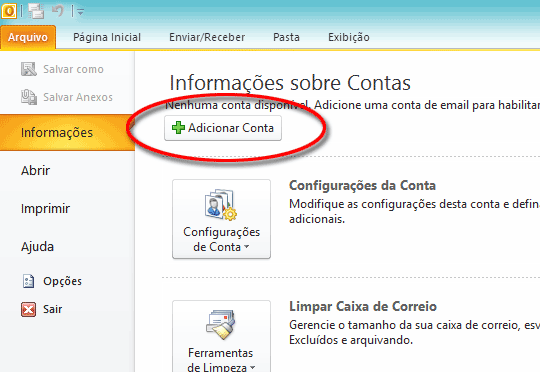
Task: Click the Outlook application icon in title bar
Action: tap(9, 11)
